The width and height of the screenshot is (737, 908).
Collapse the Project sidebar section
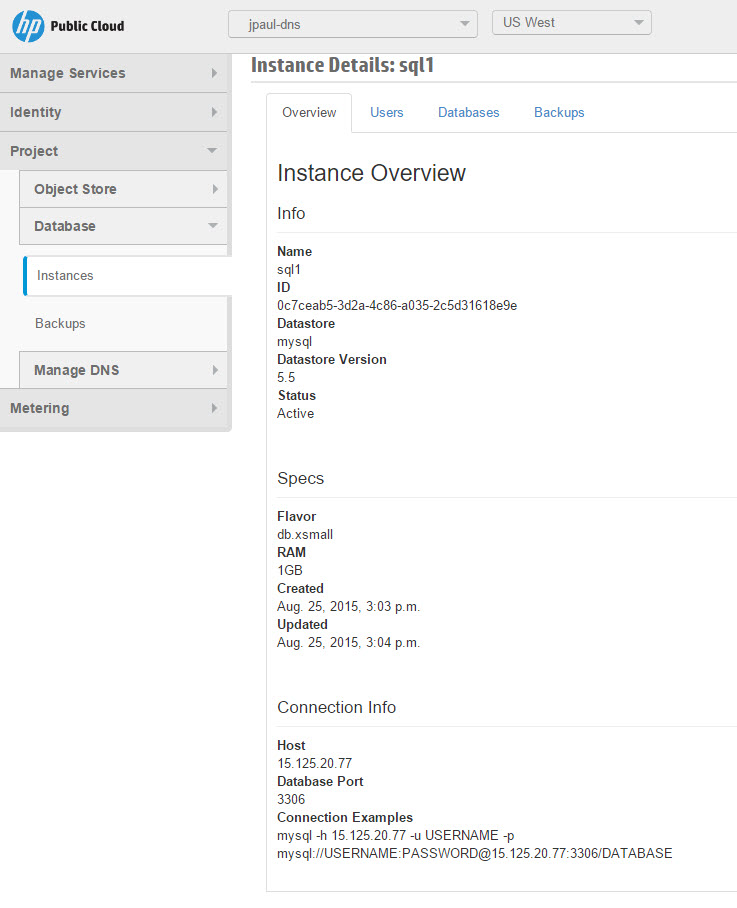point(113,151)
